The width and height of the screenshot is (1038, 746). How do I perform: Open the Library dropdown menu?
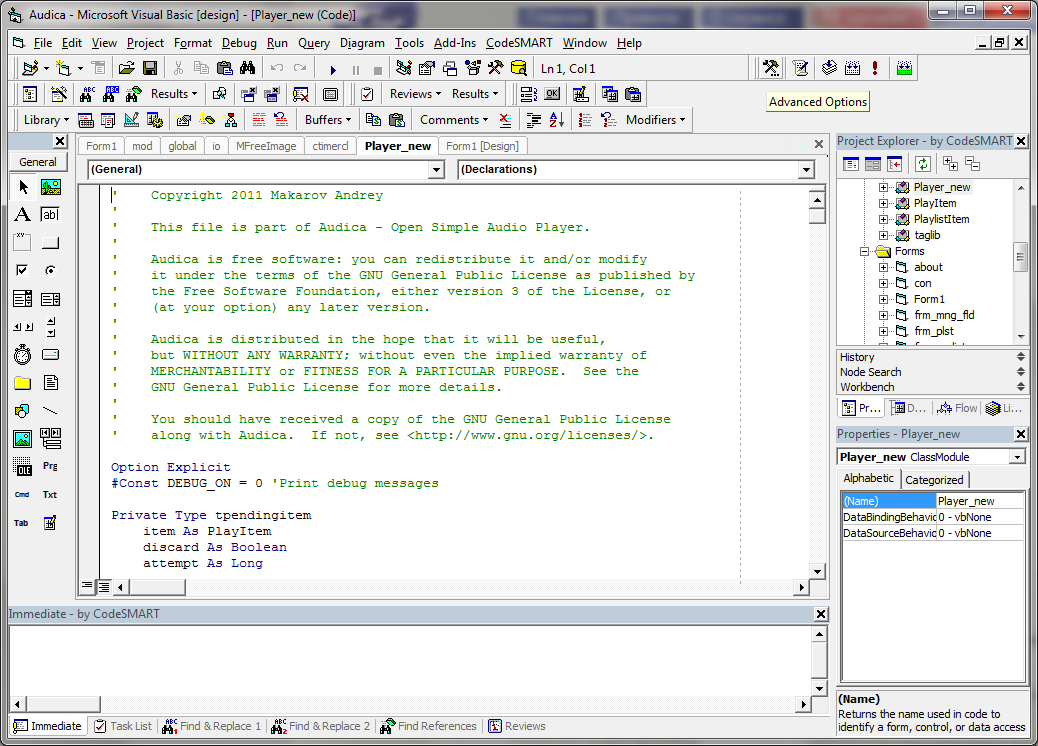[x=46, y=120]
